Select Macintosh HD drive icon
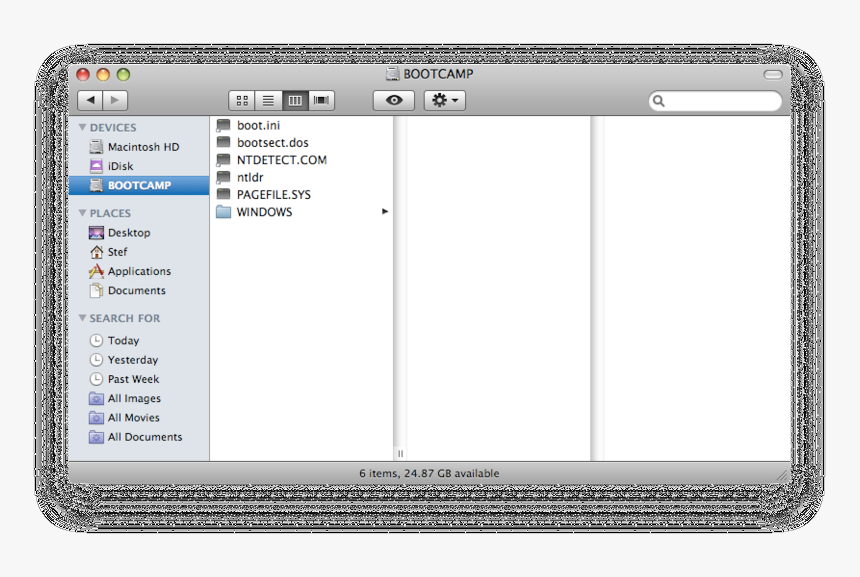The height and width of the screenshot is (577, 860). click(96, 146)
